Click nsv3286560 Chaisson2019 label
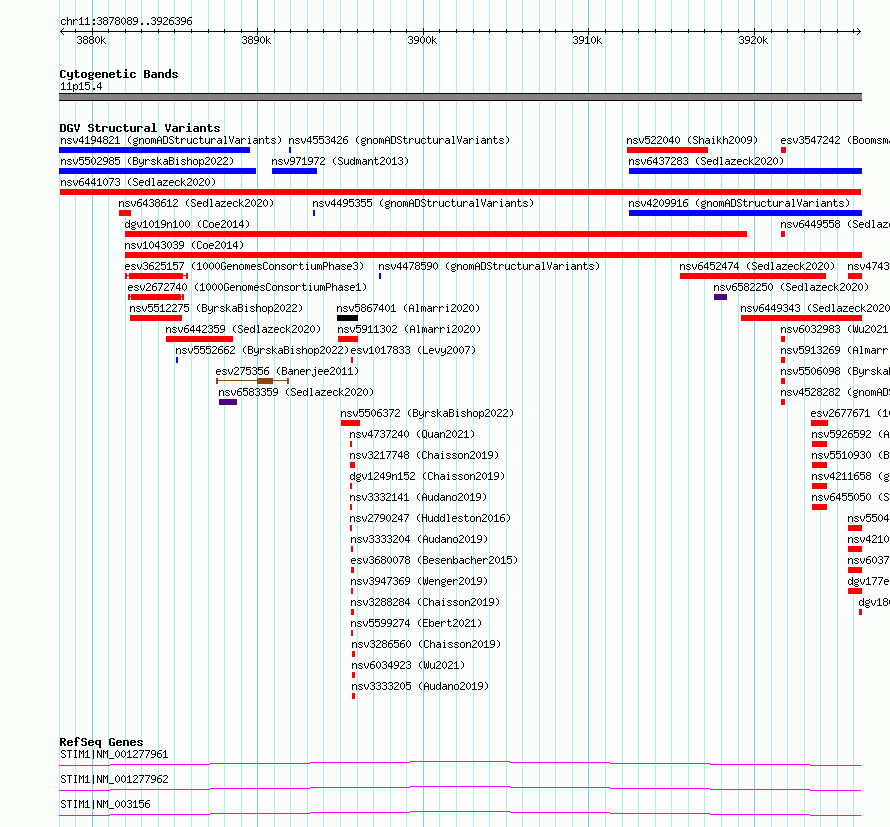 pyautogui.click(x=426, y=644)
